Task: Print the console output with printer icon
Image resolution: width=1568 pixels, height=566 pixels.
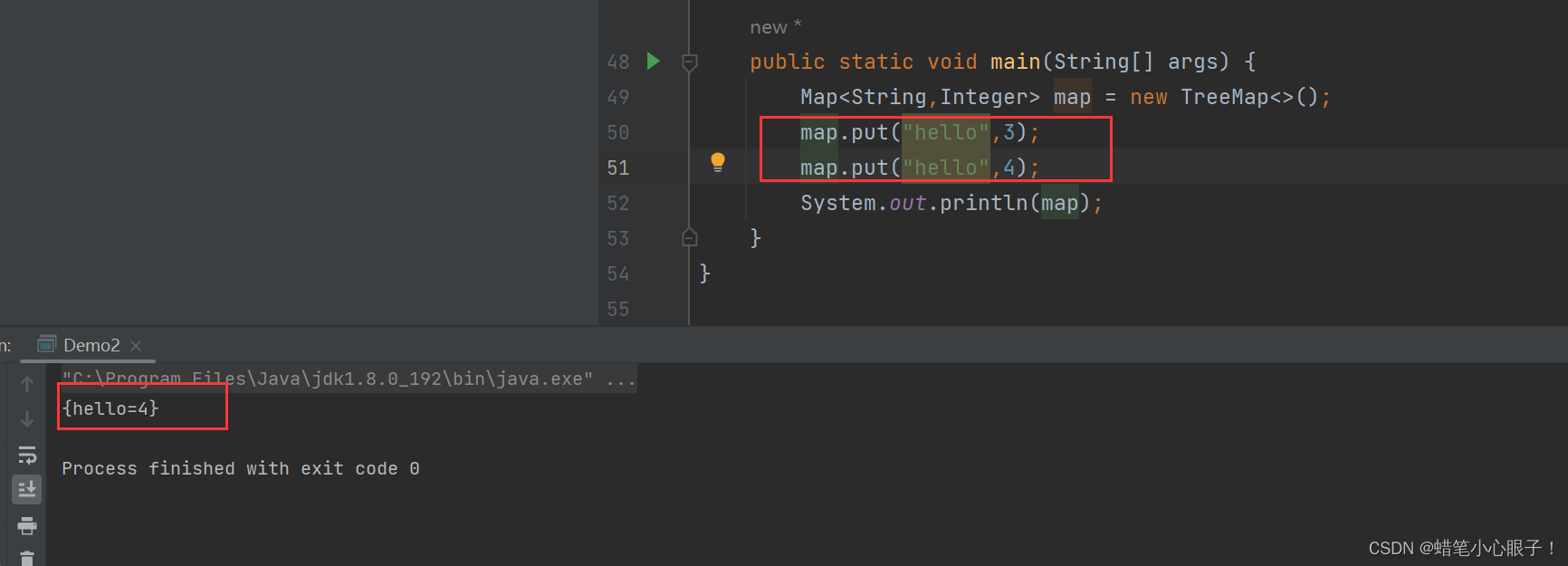Action: (x=27, y=525)
